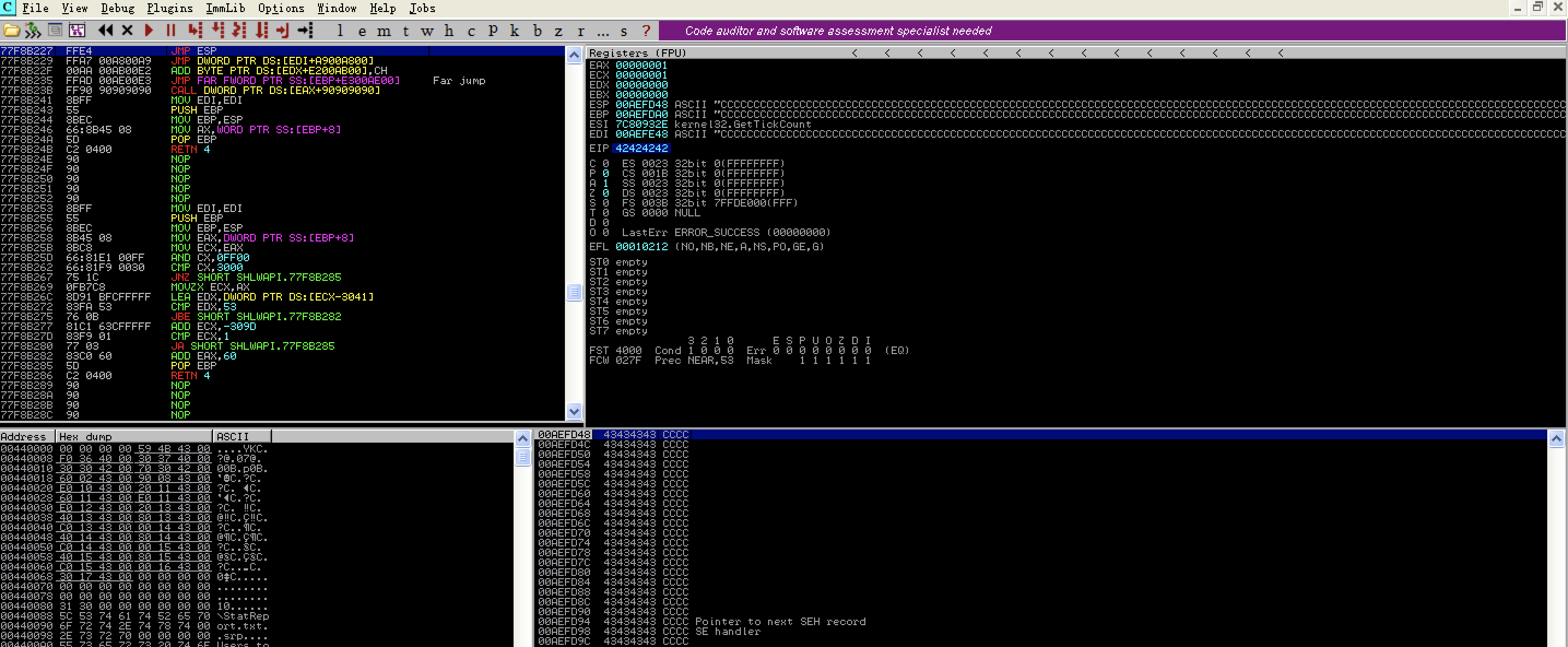Screen dimensions: 1568x647
Task: Select the 'JMP ESP' instruction row
Action: click(x=282, y=50)
